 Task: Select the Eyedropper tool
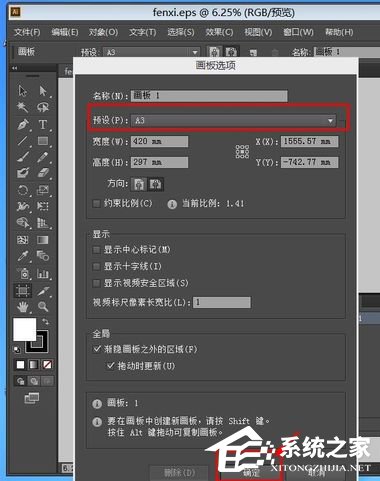pyautogui.click(x=22, y=256)
